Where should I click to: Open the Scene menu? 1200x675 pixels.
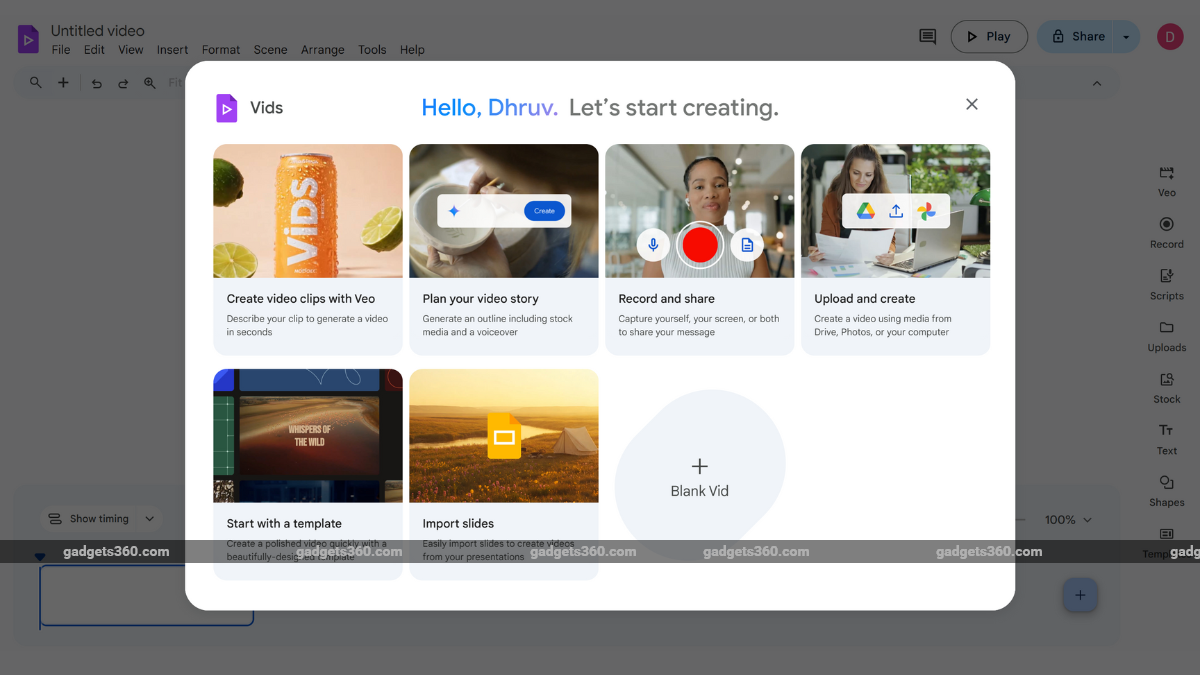coord(270,50)
